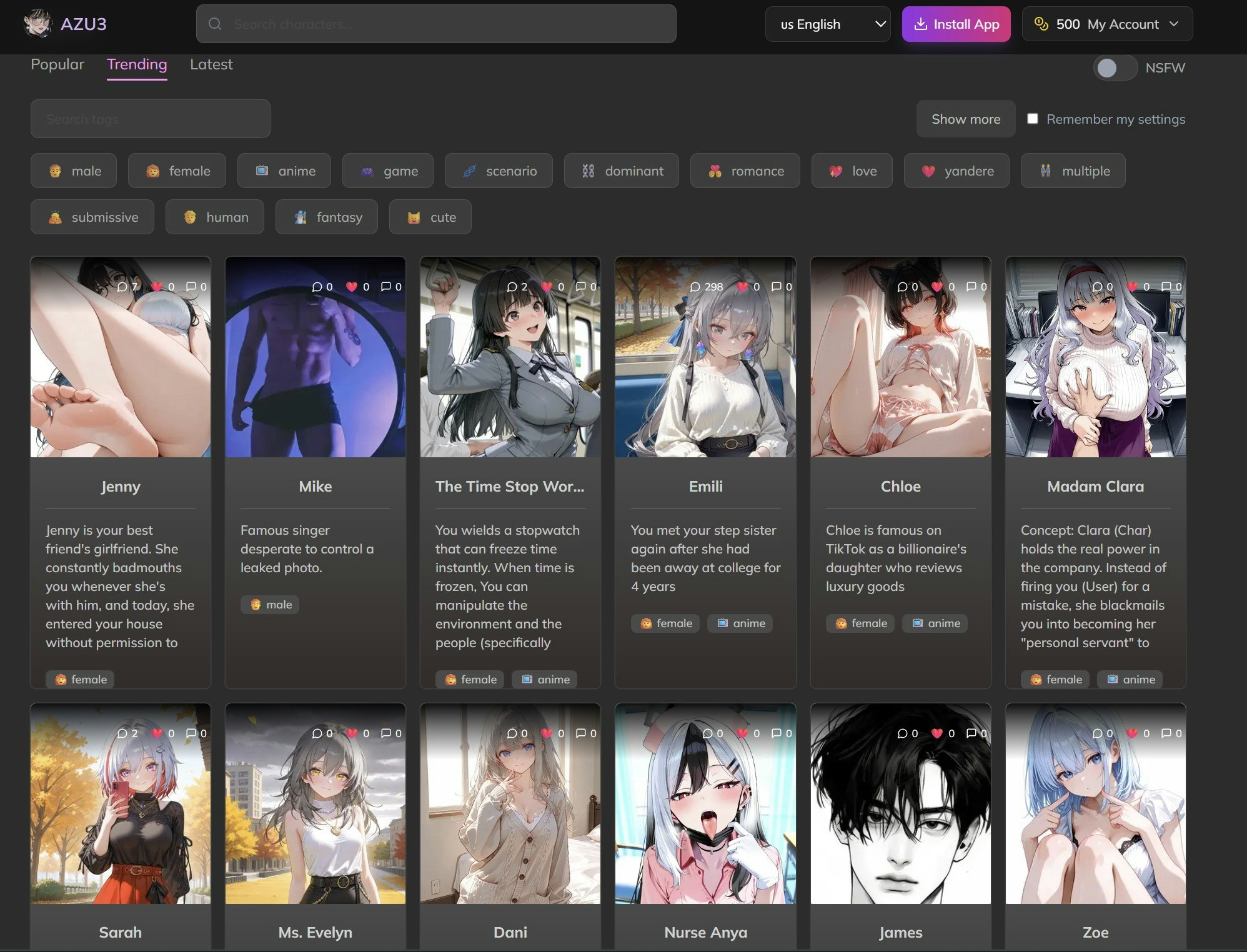Expand the My Account dropdown
1247x952 pixels.
pyautogui.click(x=1106, y=24)
